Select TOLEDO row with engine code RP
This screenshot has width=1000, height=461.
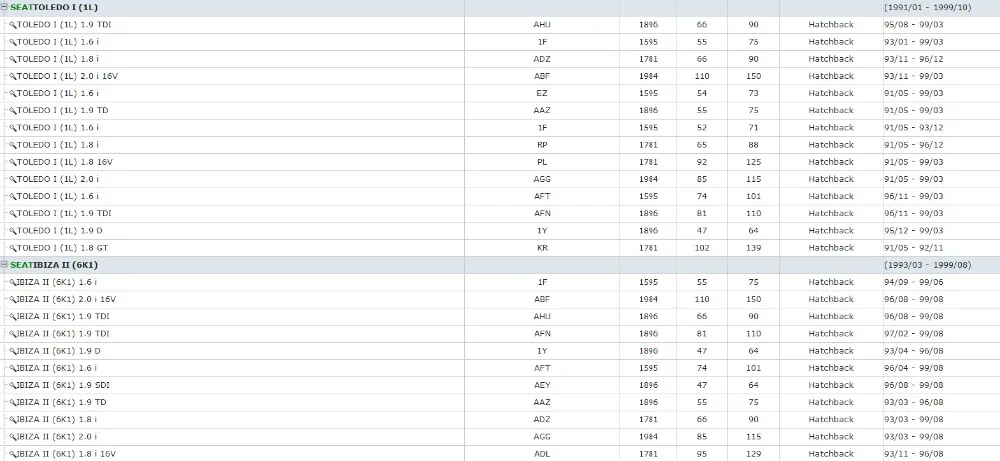point(500,145)
